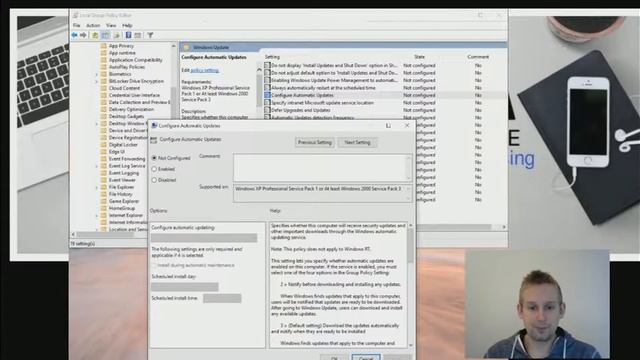Click the HomeGroup folder icon
The image size is (640, 360).
click(104, 208)
